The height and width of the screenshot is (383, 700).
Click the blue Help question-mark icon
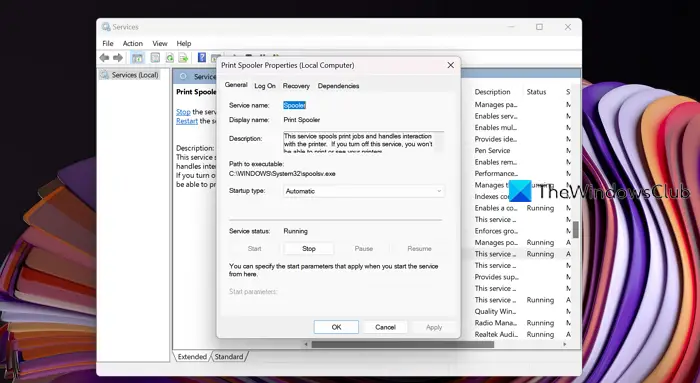coord(202,58)
